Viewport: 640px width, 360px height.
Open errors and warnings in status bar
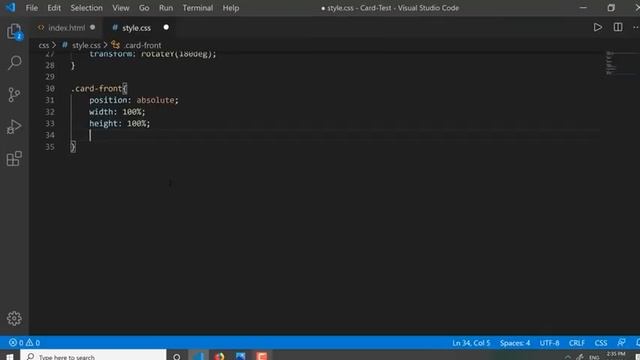pos(24,343)
